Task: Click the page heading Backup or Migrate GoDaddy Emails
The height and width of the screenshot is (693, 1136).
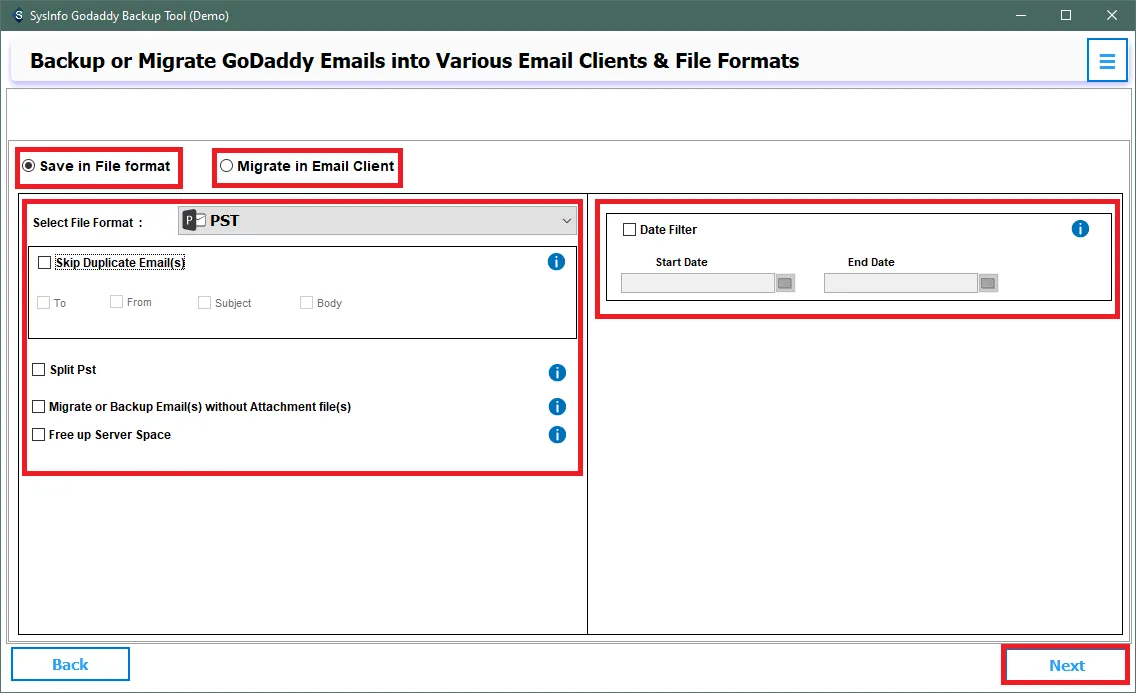Action: (x=414, y=61)
